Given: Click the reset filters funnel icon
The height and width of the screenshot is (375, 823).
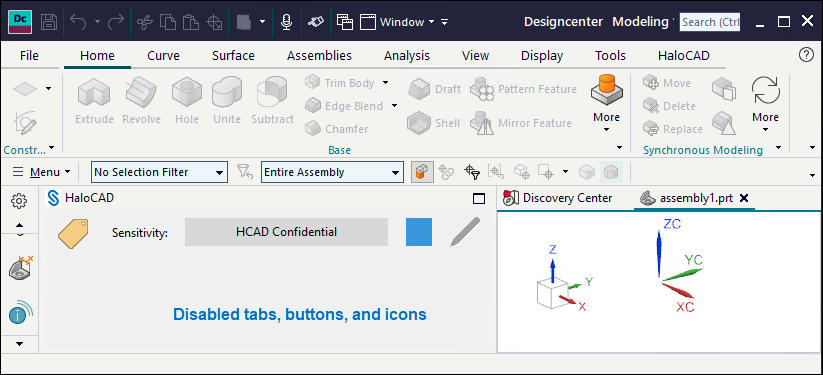Looking at the screenshot, I should coord(245,172).
